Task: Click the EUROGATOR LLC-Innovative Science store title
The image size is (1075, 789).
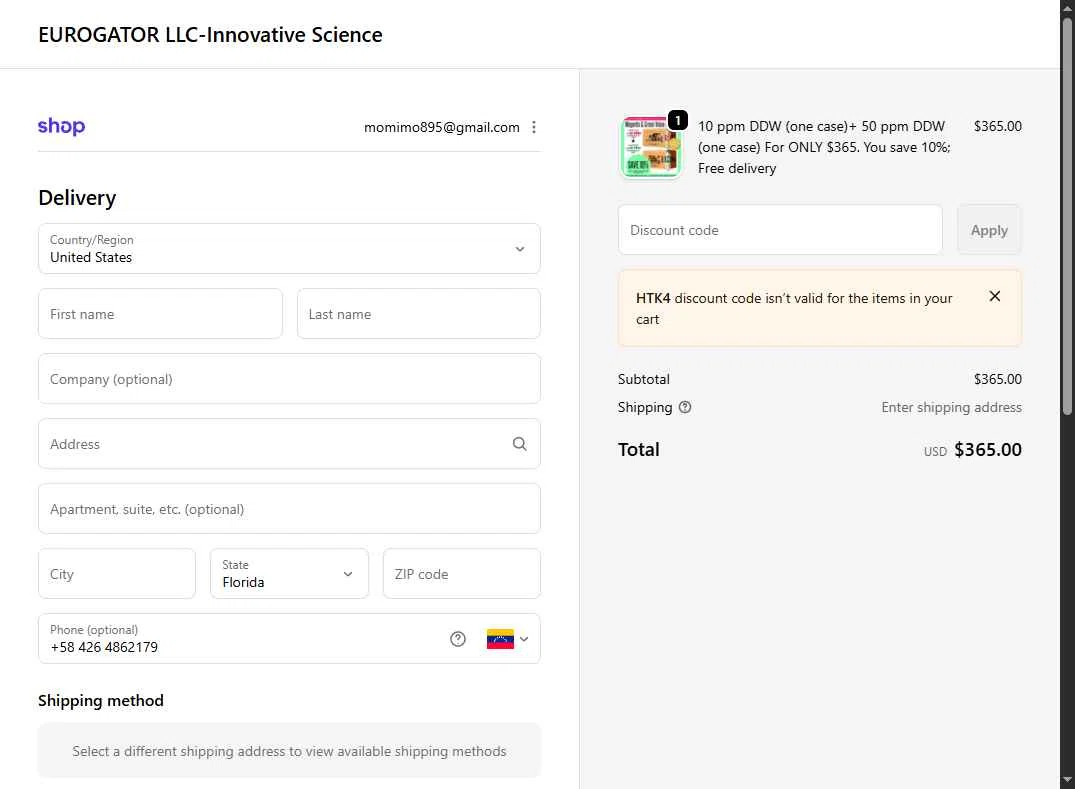Action: (x=210, y=34)
